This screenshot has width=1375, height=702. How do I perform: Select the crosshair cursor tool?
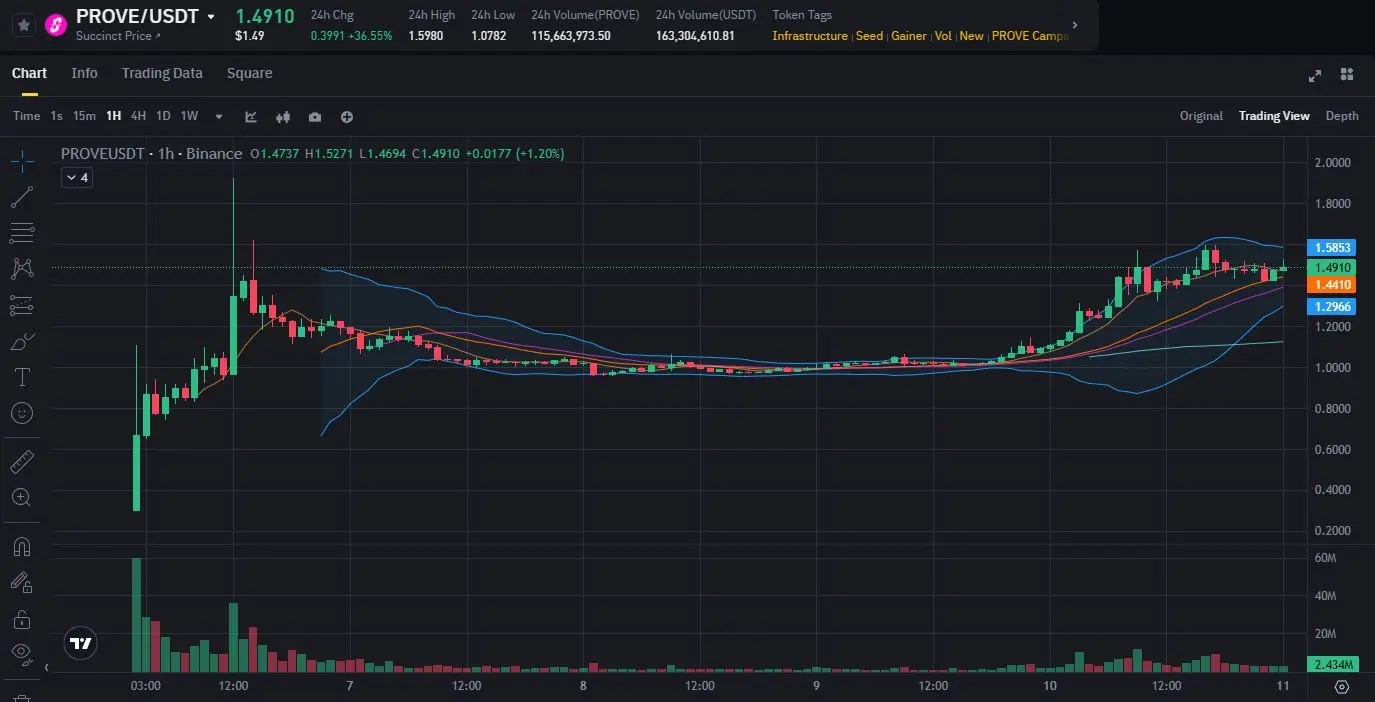[x=22, y=159]
